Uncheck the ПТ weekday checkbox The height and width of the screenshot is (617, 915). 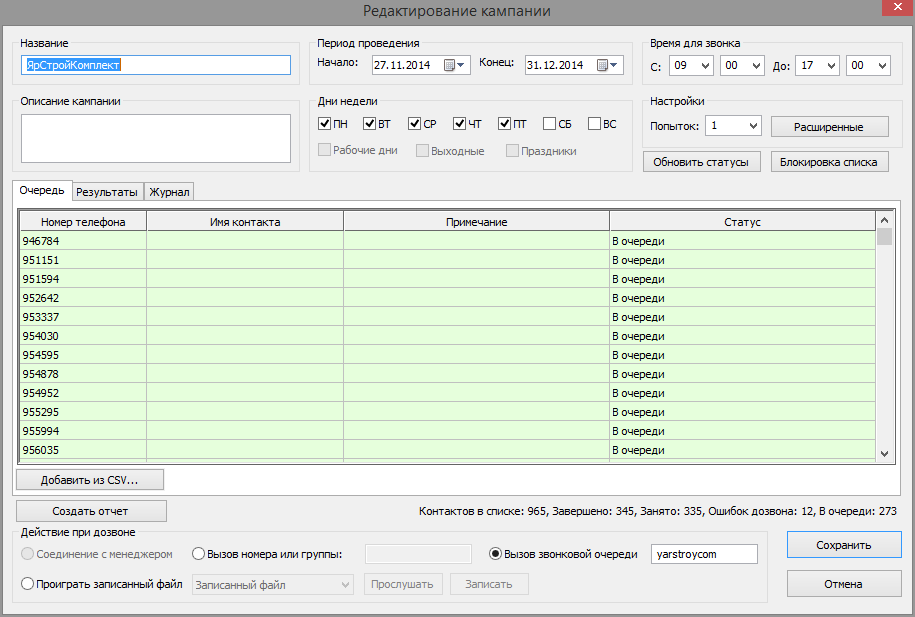click(x=505, y=124)
